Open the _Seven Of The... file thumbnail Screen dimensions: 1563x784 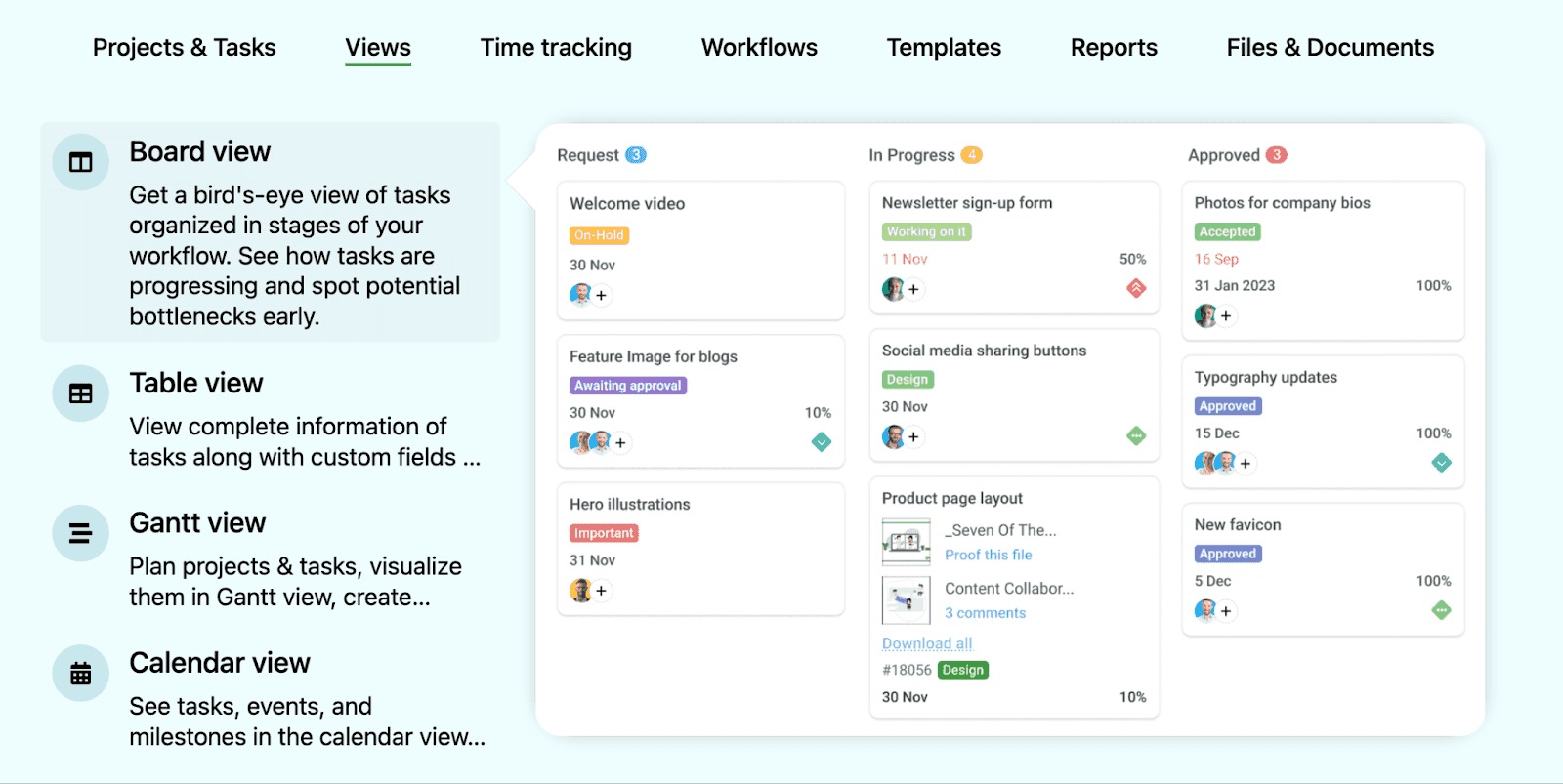pos(907,542)
